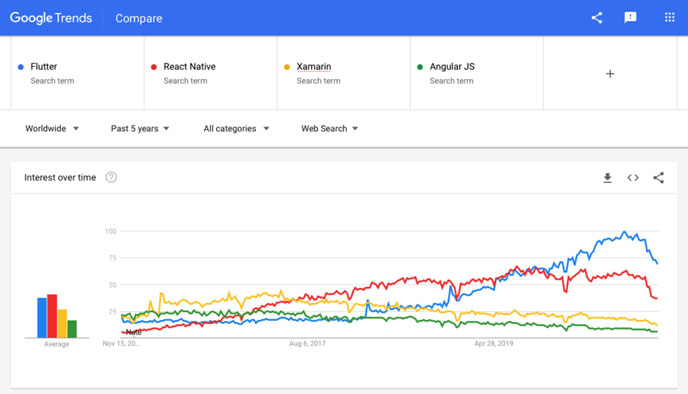Open the Google apps grid icon
Viewport: 688px width, 394px height.
670,18
